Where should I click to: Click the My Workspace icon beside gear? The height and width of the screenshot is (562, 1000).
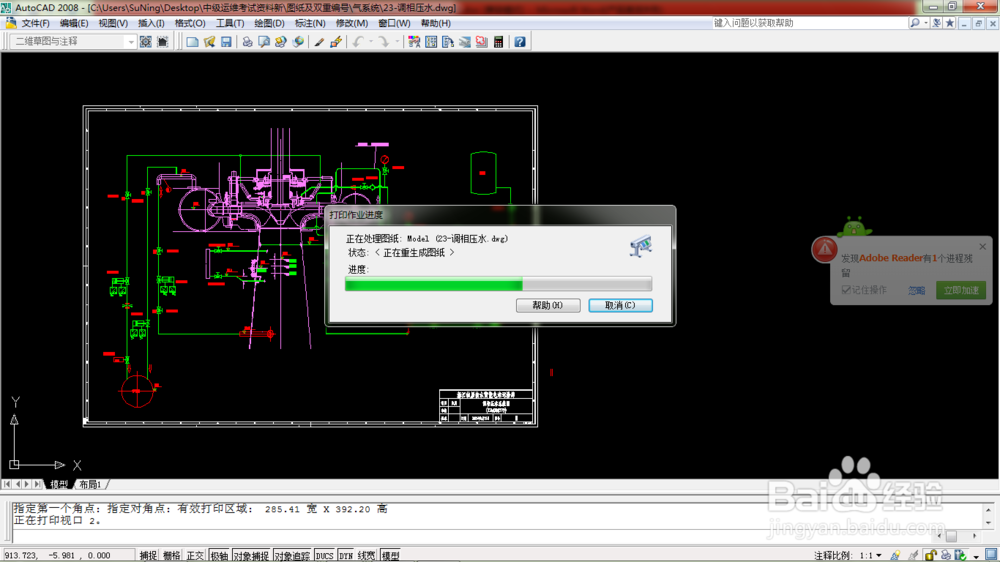(163, 42)
